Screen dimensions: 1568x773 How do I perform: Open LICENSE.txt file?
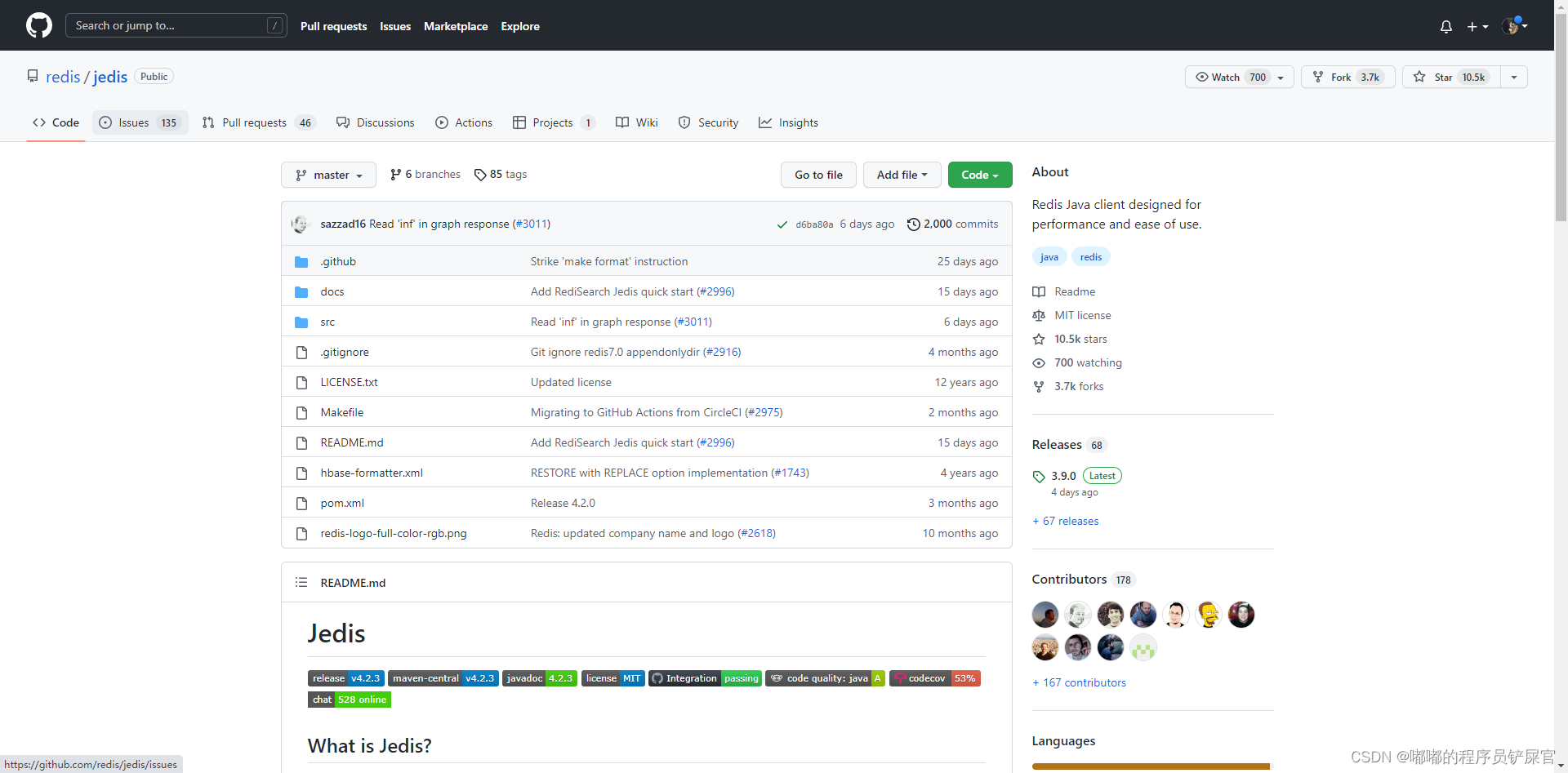(x=349, y=382)
